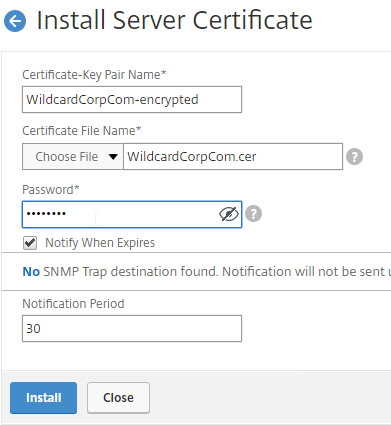
Task: Click the Certificate-Key Pair Name label
Action: pyautogui.click(x=94, y=75)
